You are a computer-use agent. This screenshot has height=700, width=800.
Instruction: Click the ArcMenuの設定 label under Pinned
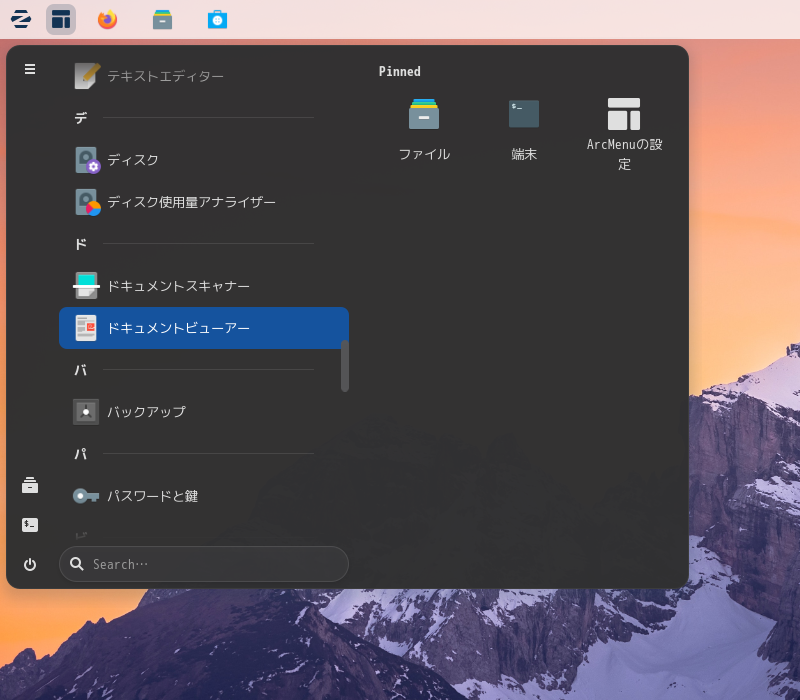pos(624,154)
